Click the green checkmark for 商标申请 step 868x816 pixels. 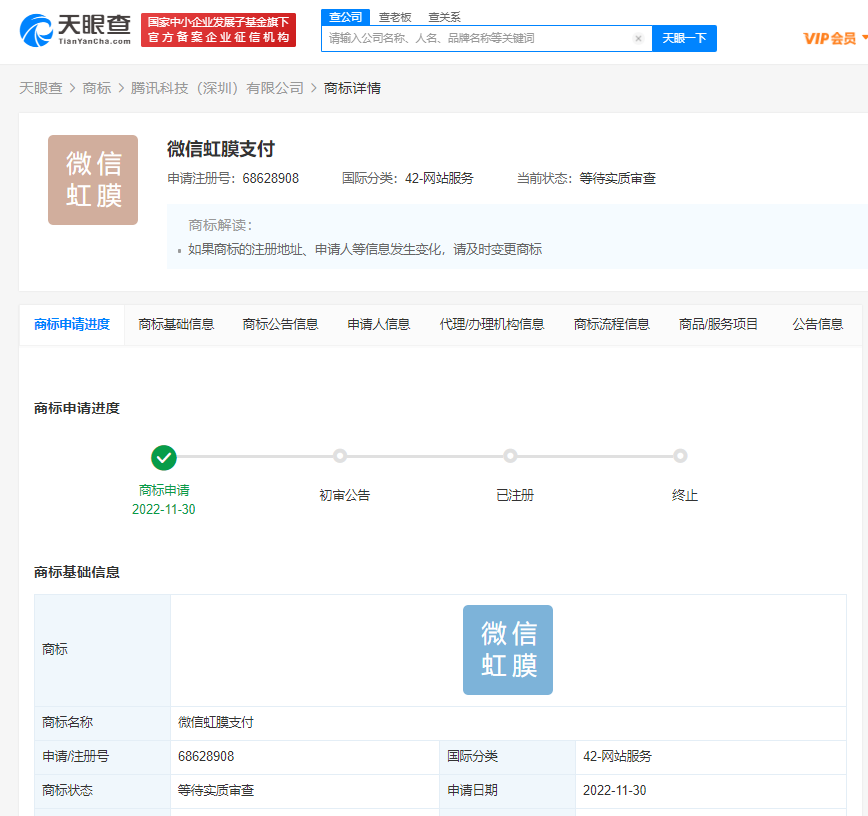click(x=164, y=457)
